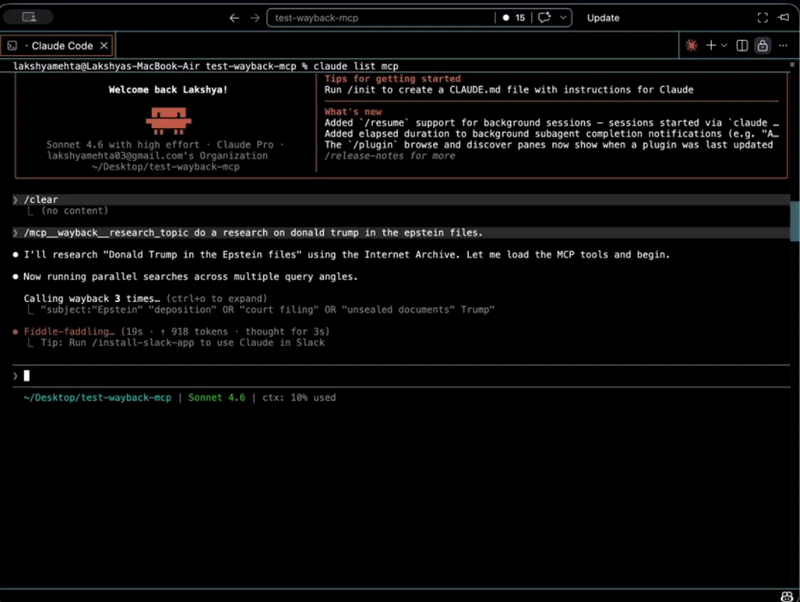This screenshot has width=800, height=602.
Task: Click the lakshyamehta03@gmail.com Organization text
Action: click(x=157, y=156)
